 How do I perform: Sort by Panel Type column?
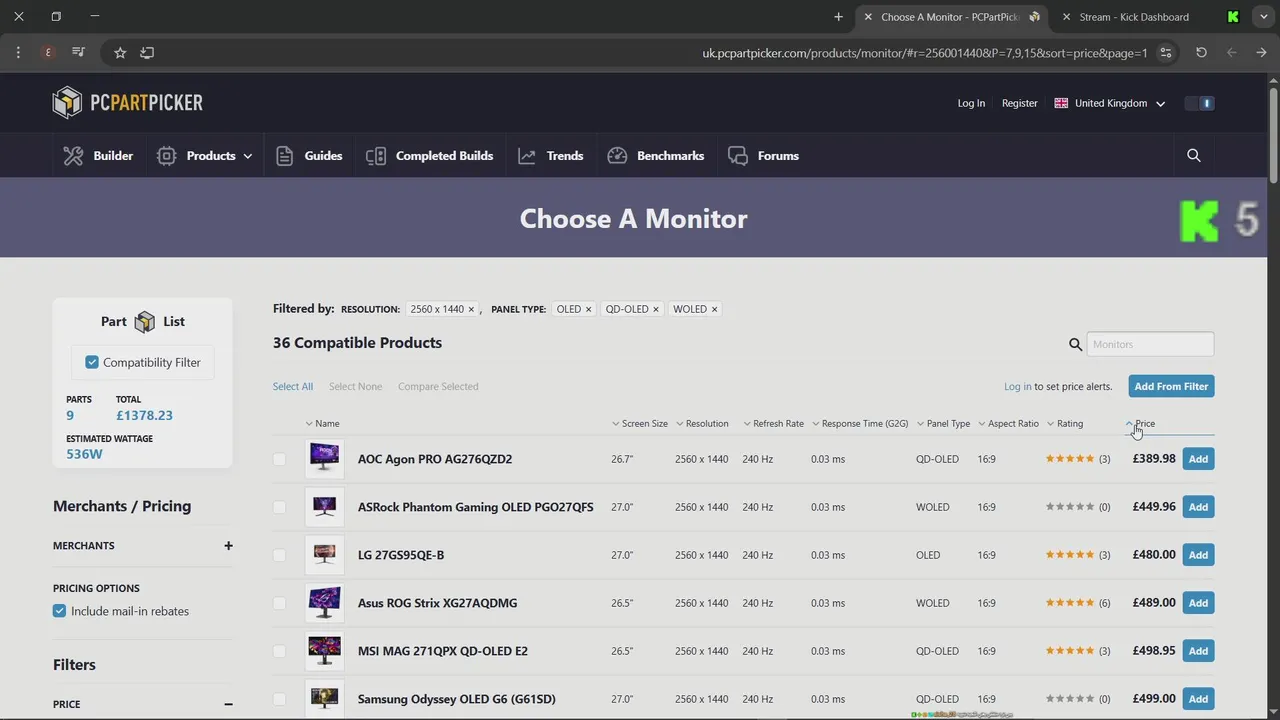coord(943,423)
